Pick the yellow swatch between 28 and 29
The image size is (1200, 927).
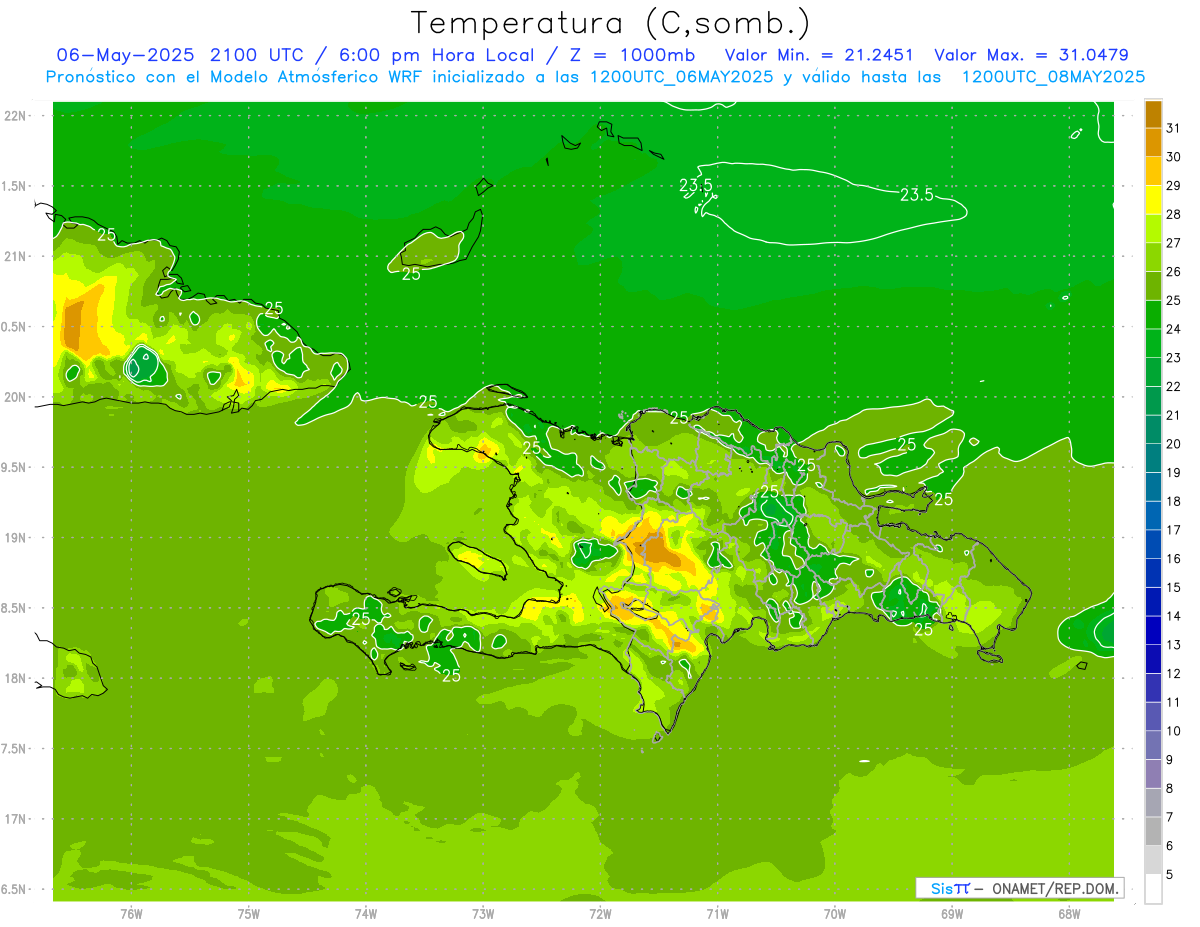click(1153, 200)
